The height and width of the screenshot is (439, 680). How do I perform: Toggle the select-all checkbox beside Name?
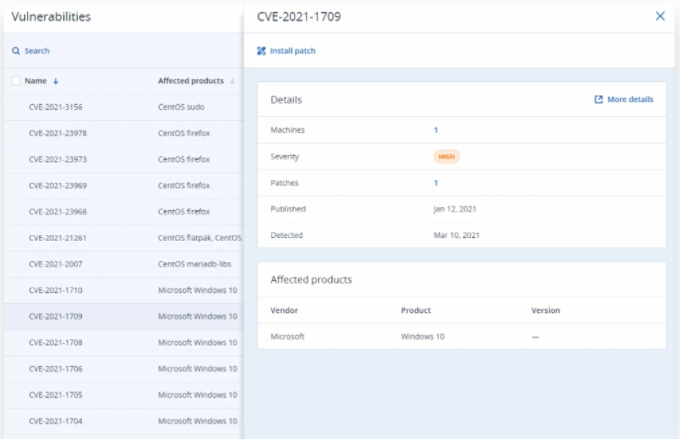click(x=16, y=81)
